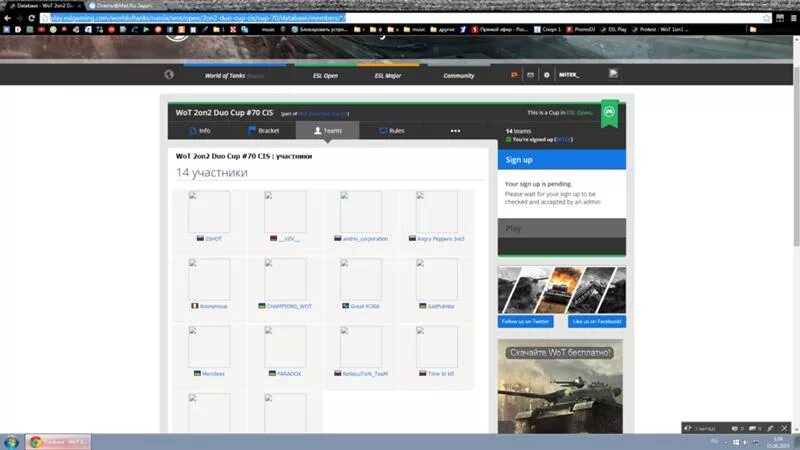Open the 2SHOT team link
Viewport: 800px width, 450px height.
pos(213,239)
